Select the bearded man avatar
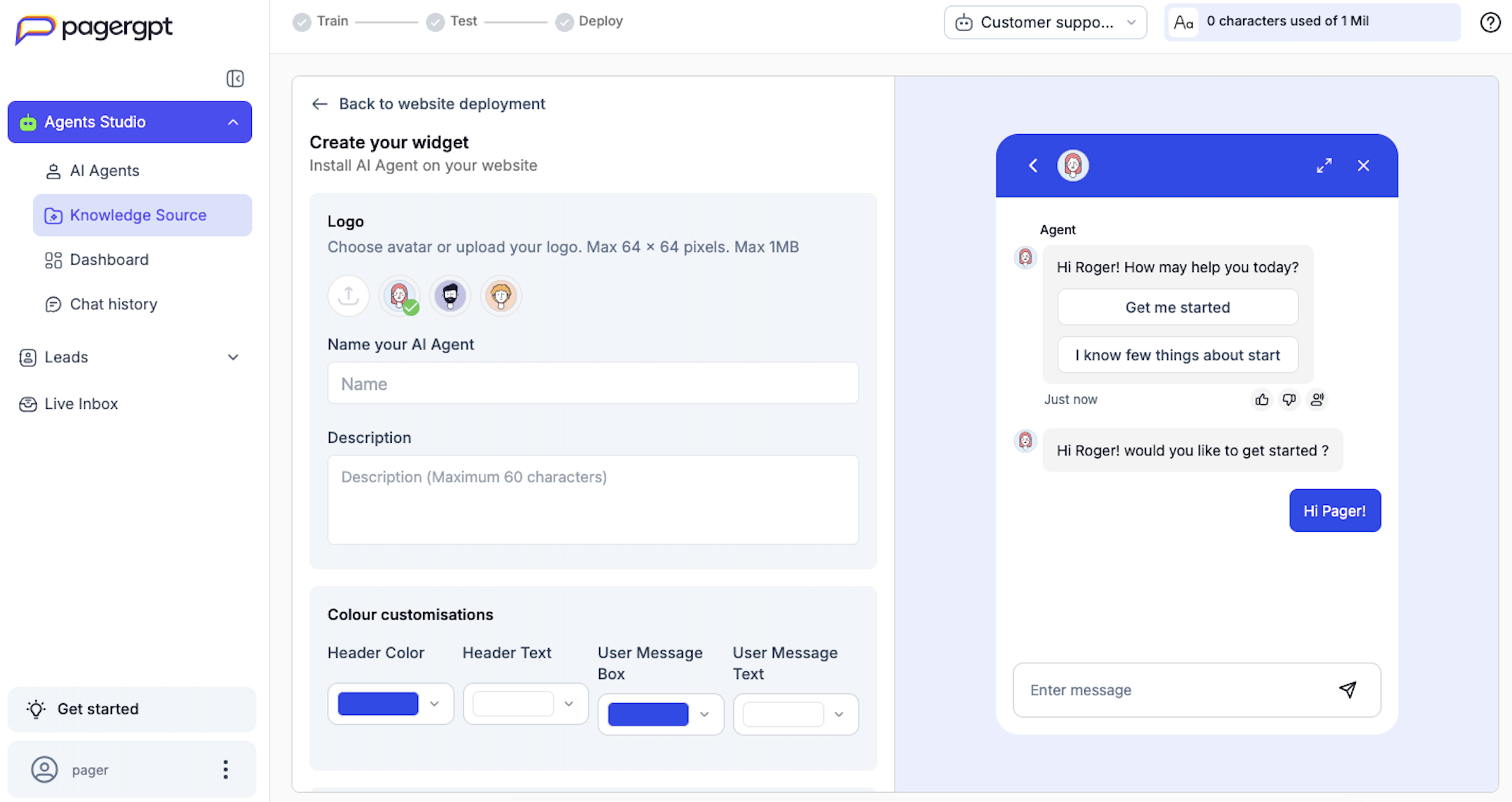Image resolution: width=1512 pixels, height=802 pixels. [450, 296]
